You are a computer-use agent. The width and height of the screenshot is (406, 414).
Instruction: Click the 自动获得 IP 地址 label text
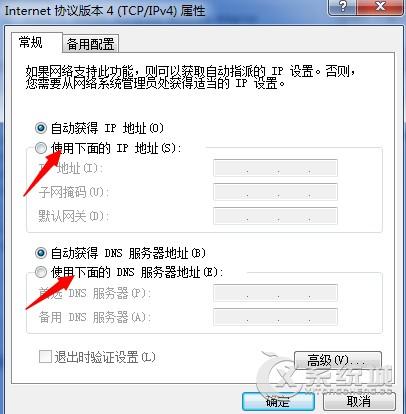pyautogui.click(x=107, y=128)
